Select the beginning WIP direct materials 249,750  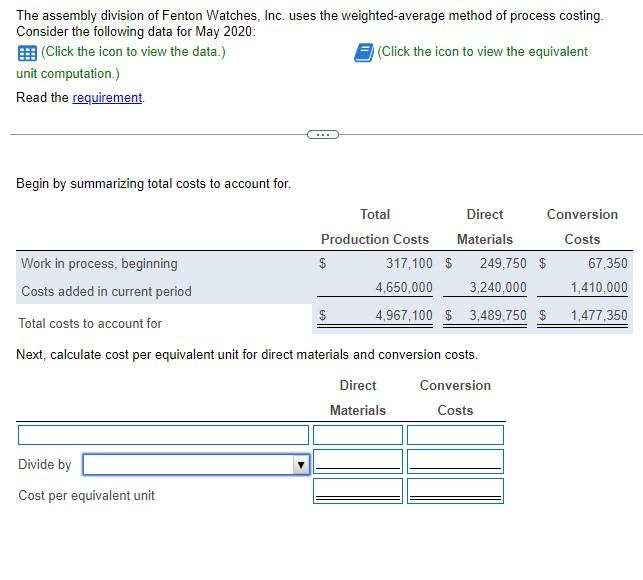pyautogui.click(x=503, y=263)
